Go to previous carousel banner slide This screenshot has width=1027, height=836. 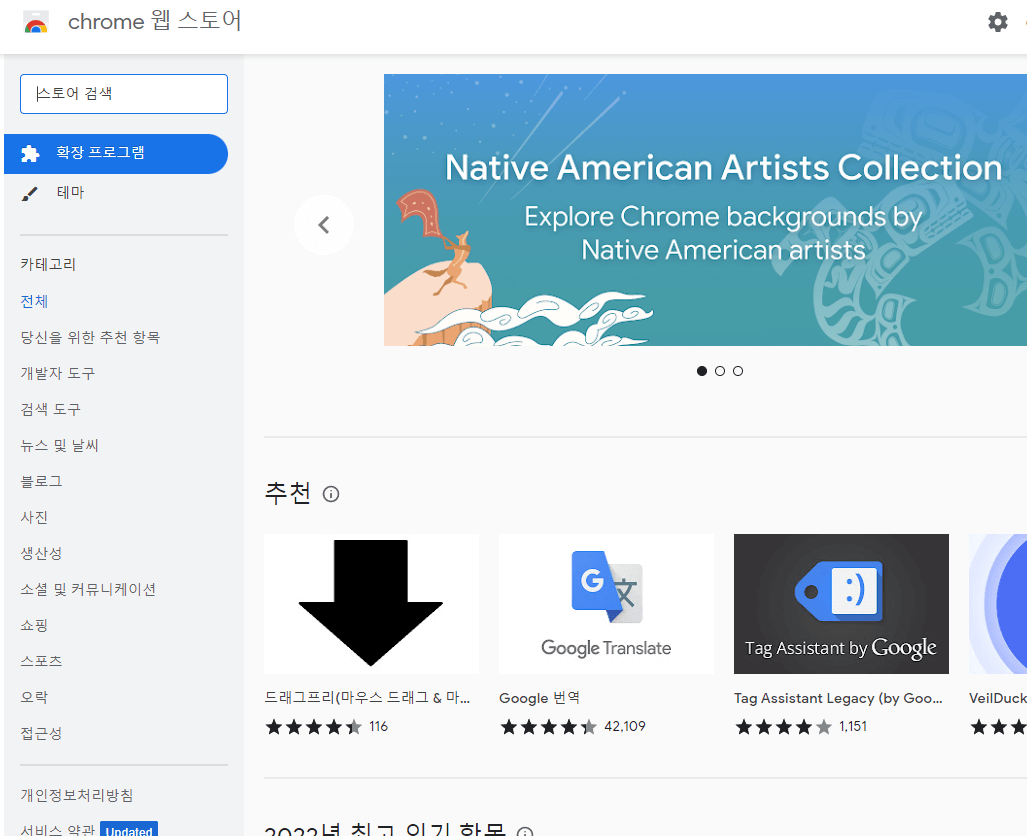click(324, 225)
